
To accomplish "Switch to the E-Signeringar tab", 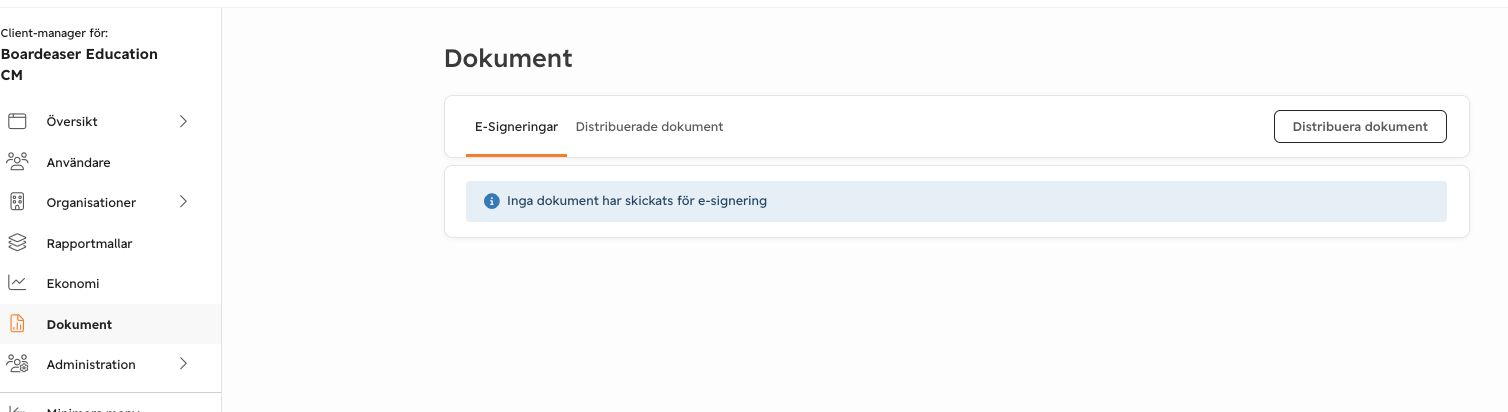I will point(516,127).
